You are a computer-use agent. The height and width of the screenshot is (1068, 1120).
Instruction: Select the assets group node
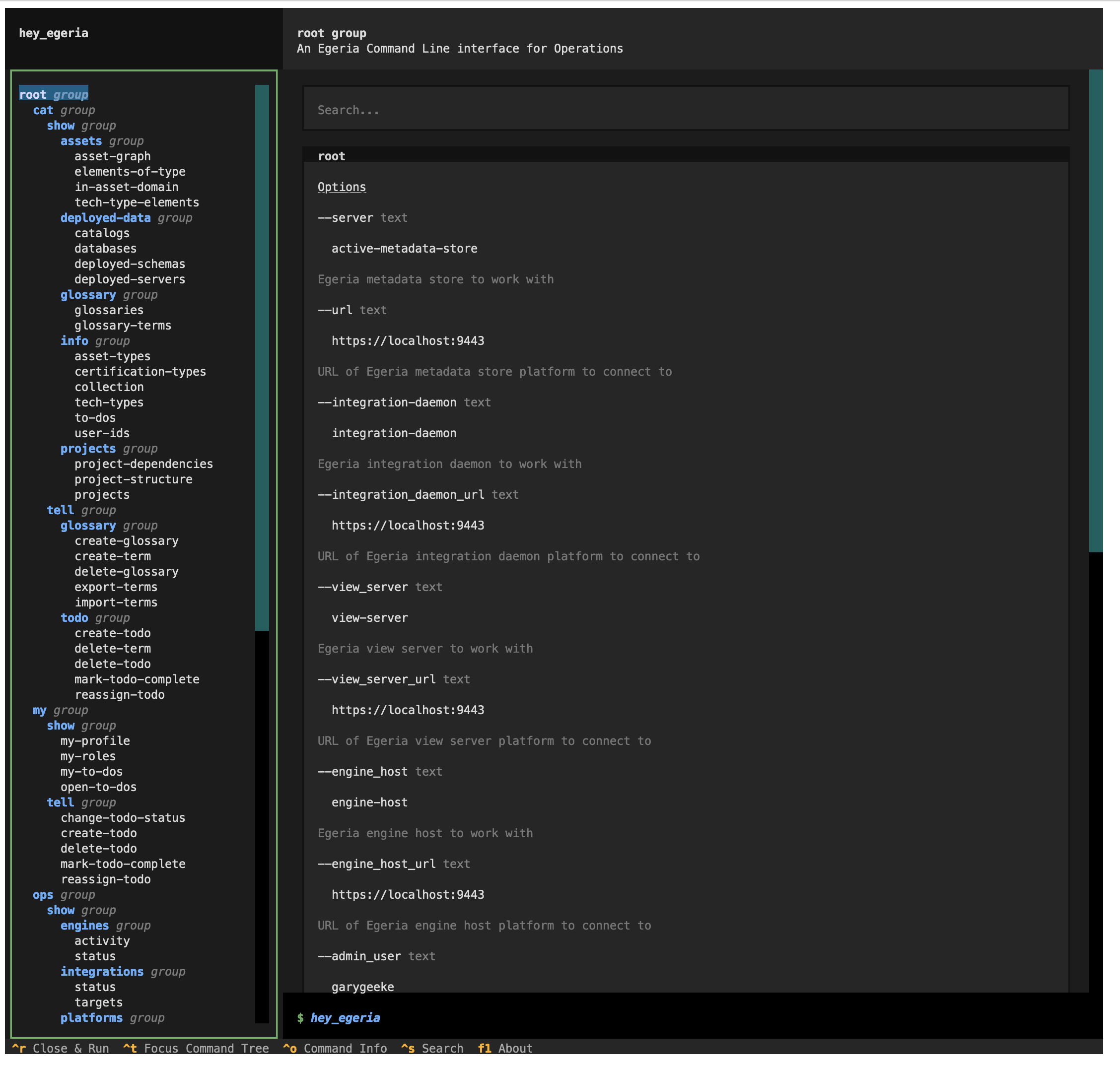[102, 140]
